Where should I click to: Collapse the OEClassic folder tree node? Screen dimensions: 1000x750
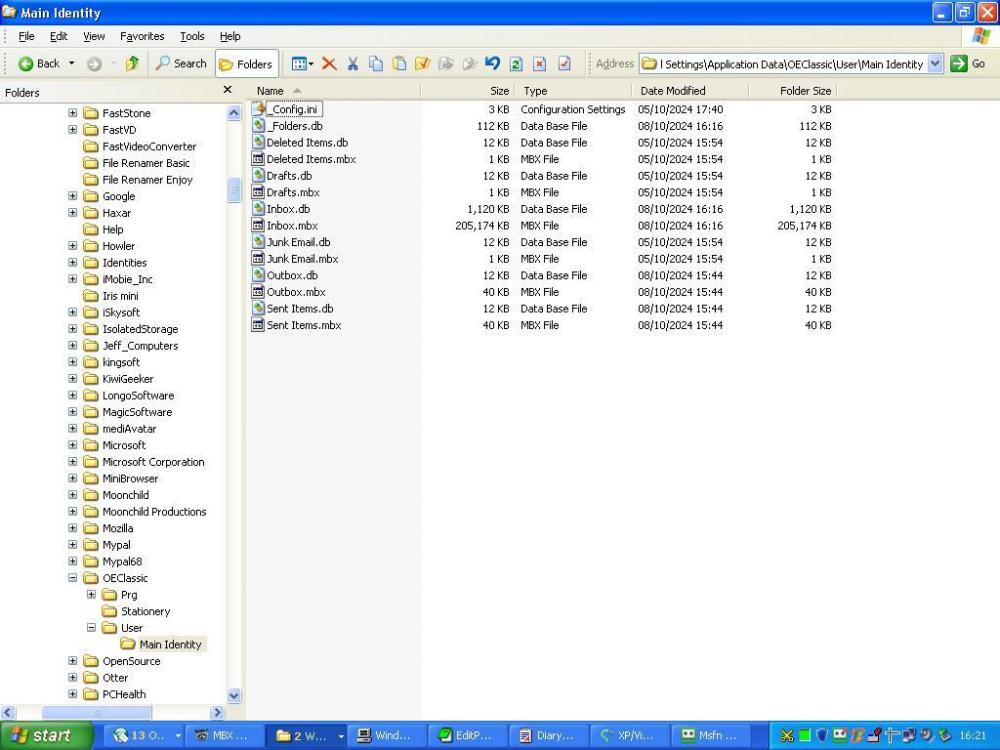(x=74, y=578)
